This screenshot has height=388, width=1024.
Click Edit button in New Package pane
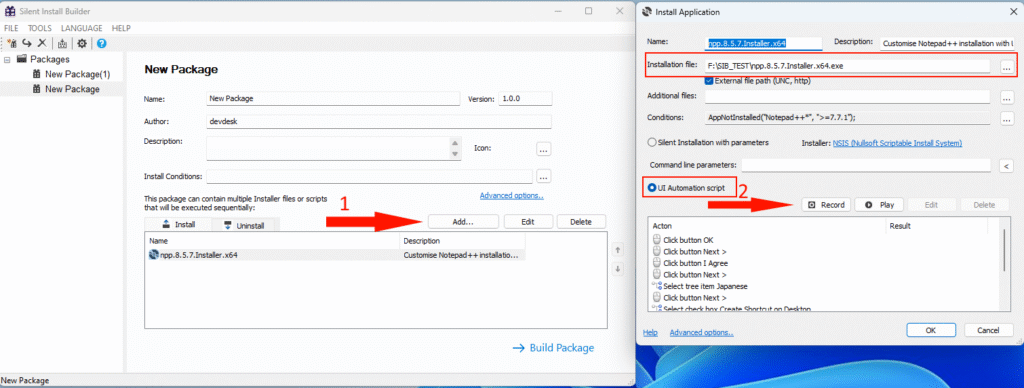(x=528, y=221)
